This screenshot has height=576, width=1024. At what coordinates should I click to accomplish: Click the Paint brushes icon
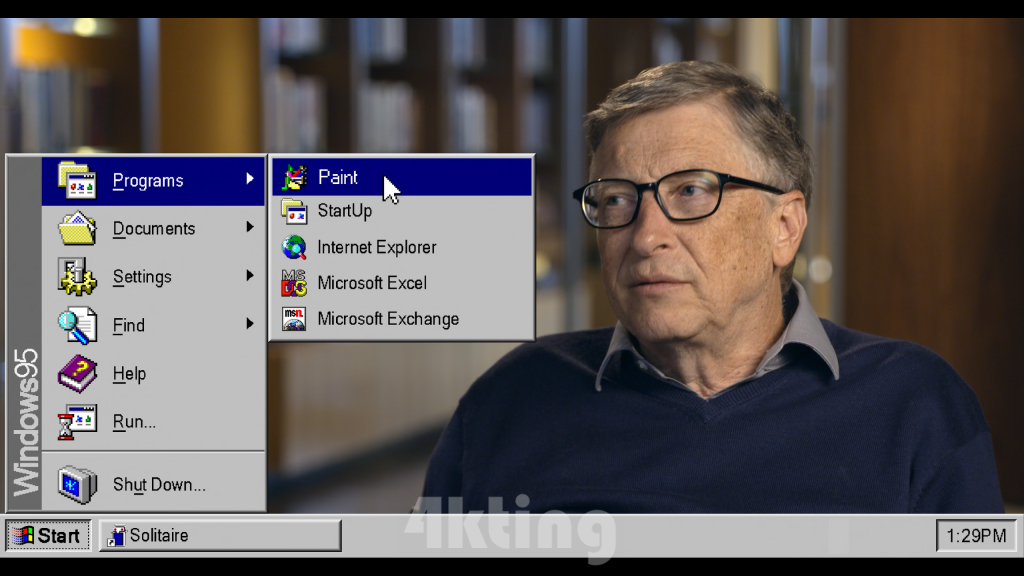pos(295,178)
